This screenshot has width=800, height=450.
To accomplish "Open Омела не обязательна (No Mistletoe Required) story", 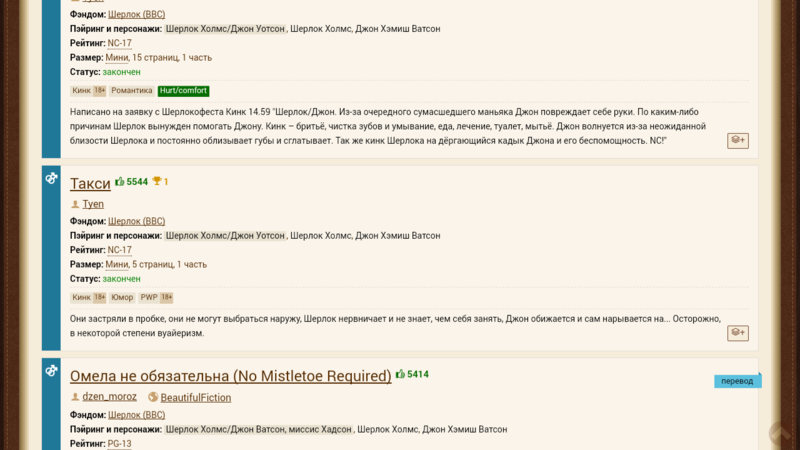I will [231, 376].
